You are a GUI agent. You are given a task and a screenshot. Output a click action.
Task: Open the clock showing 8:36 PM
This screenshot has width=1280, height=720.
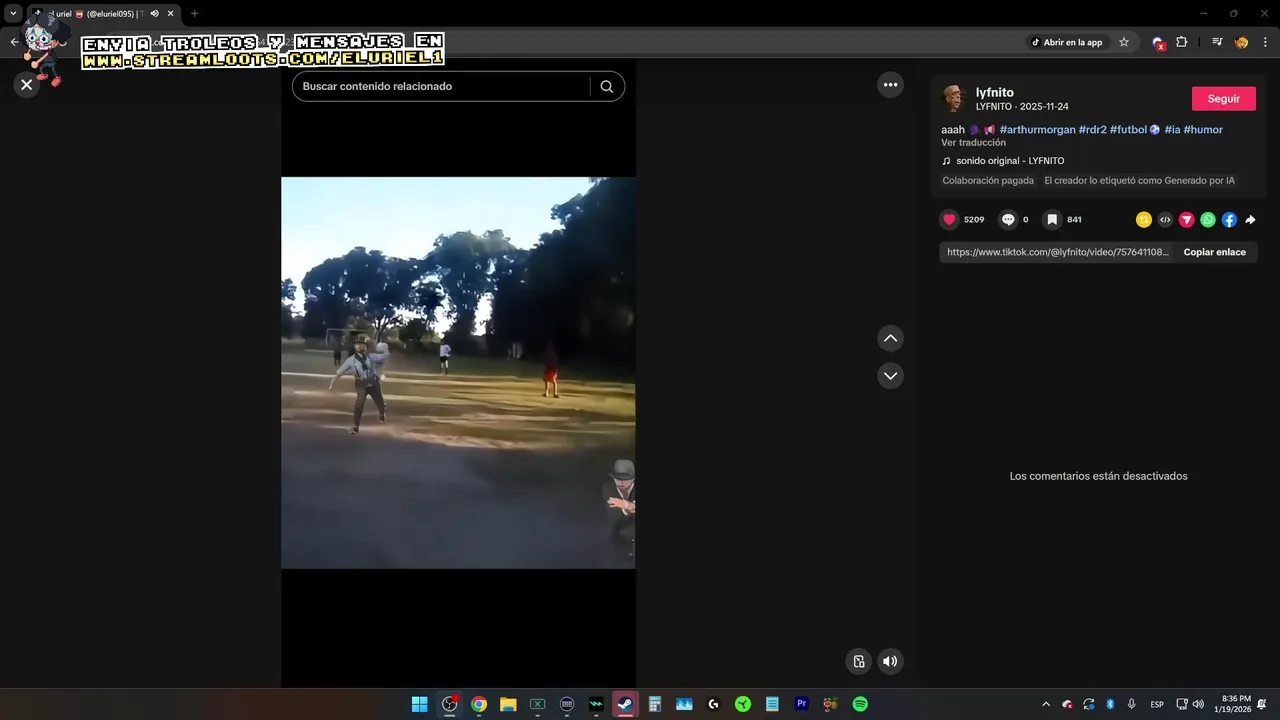click(x=1233, y=704)
